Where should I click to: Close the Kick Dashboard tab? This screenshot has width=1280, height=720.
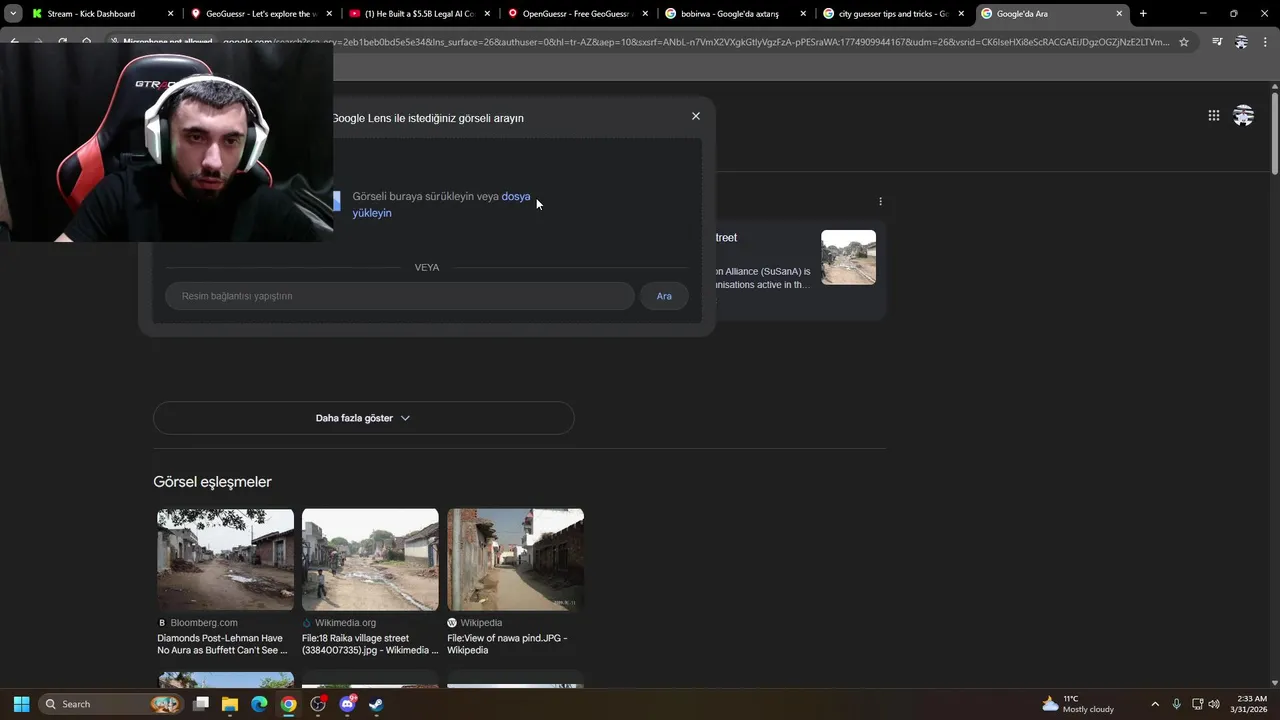click(x=170, y=14)
